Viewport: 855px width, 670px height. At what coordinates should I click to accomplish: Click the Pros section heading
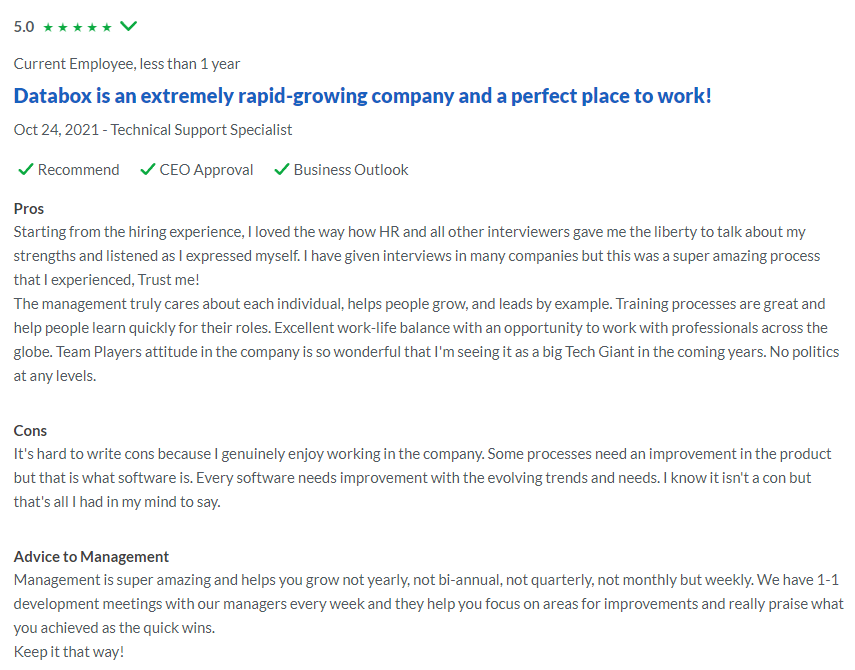click(29, 209)
